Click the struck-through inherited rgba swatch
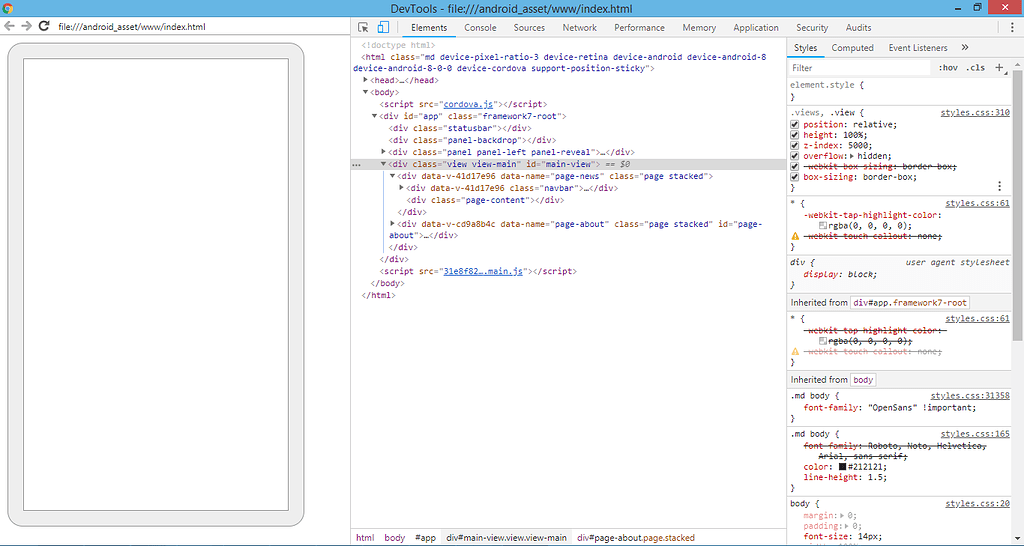 click(x=823, y=341)
